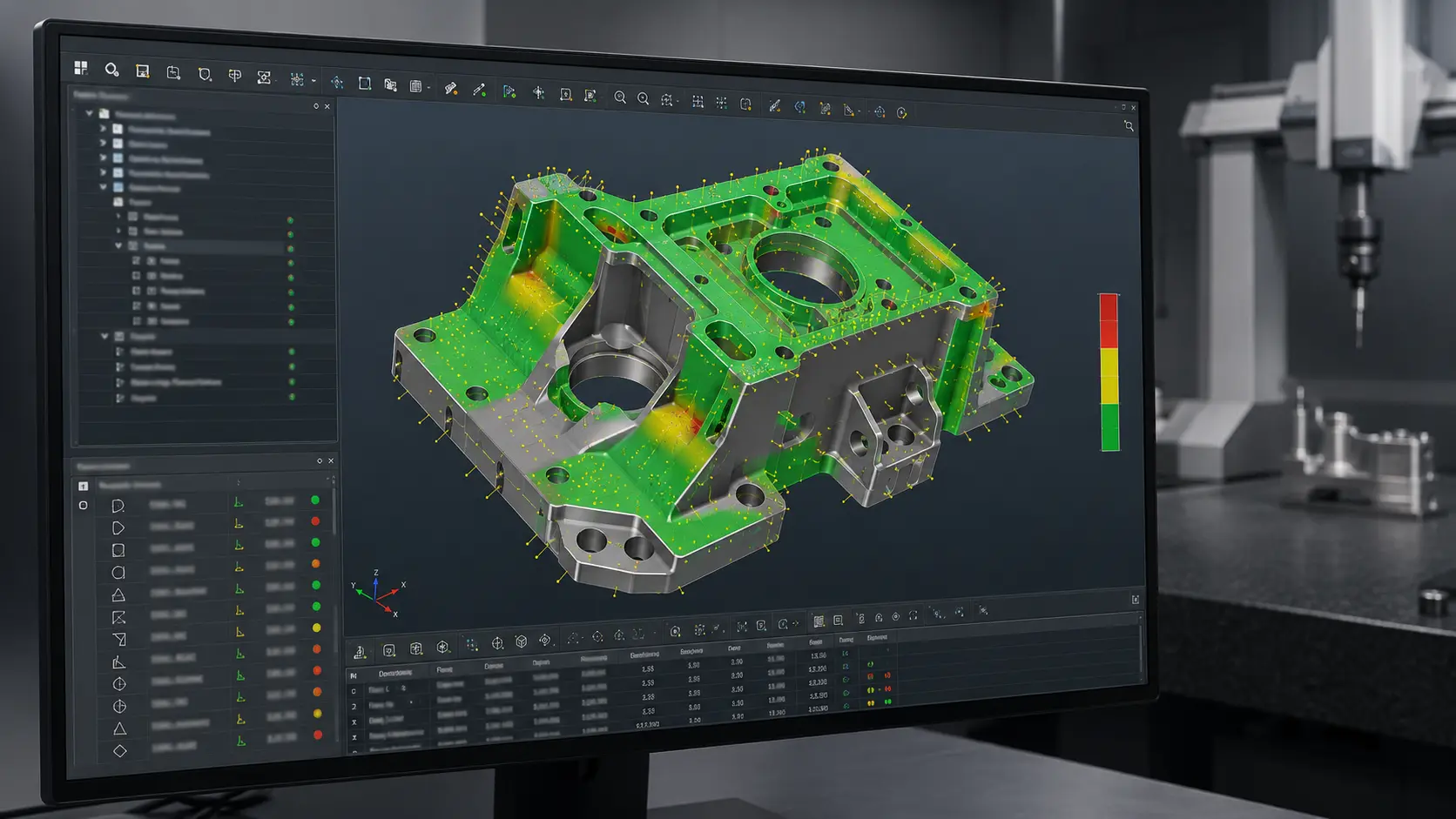Click the square icon with crossed corner nodes
1456x819 pixels.
pyautogui.click(x=264, y=77)
